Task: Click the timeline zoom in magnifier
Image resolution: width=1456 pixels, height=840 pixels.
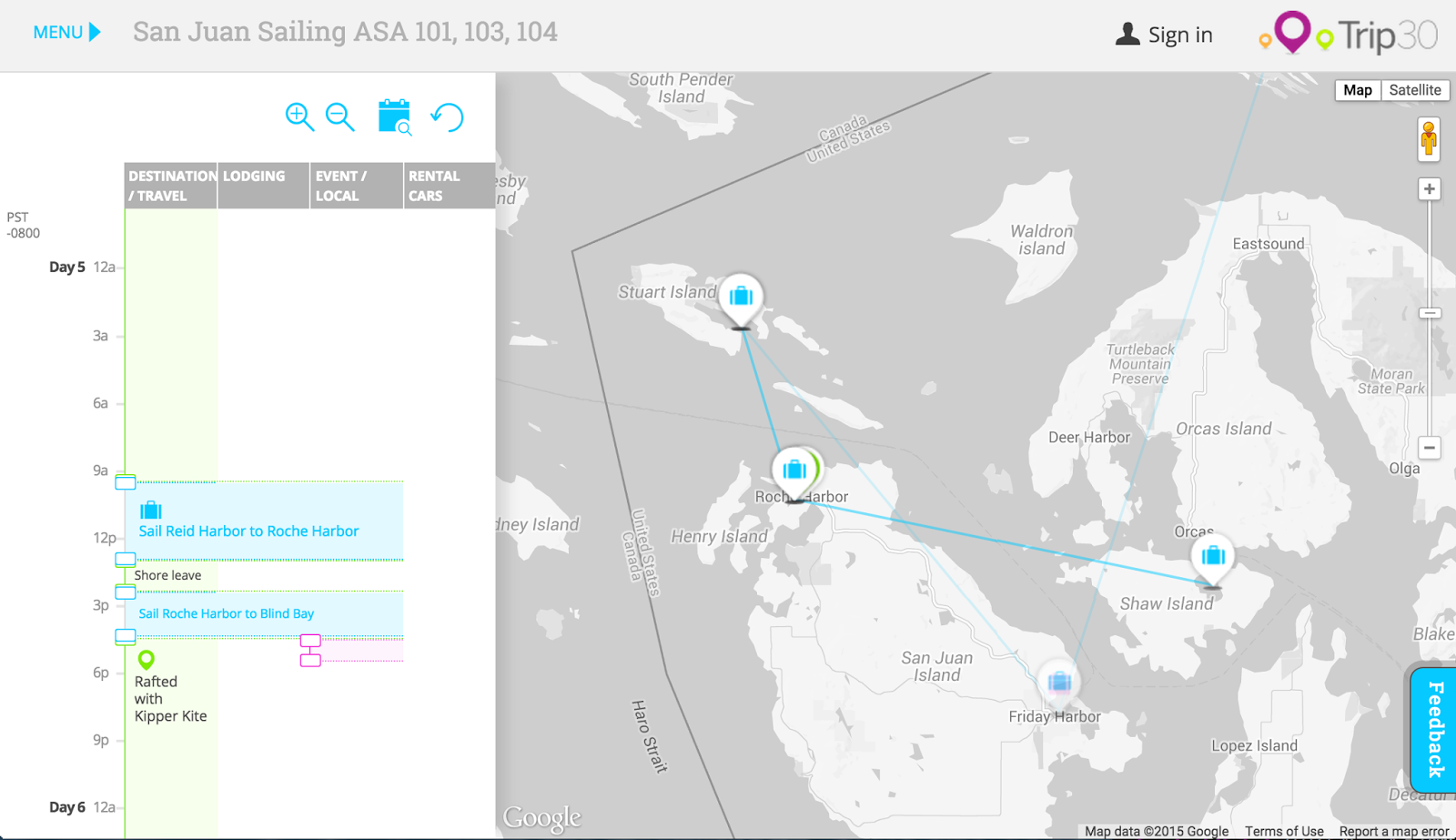Action: tap(299, 116)
